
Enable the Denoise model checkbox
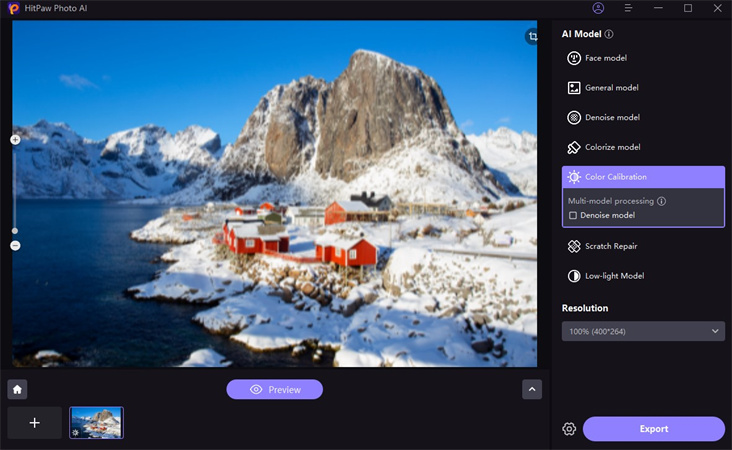coord(573,216)
